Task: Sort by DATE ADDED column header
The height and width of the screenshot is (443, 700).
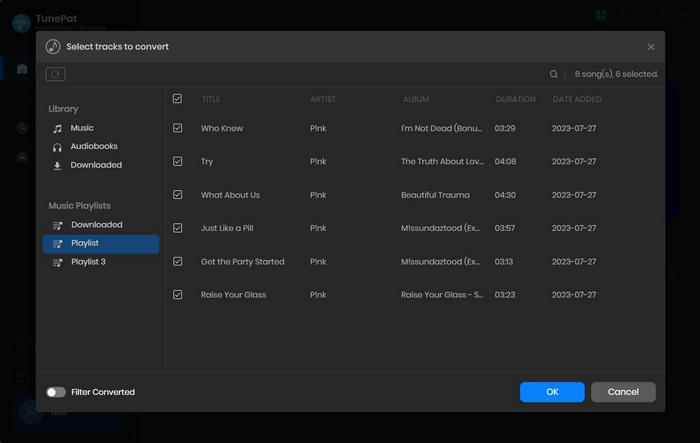Action: [x=577, y=99]
